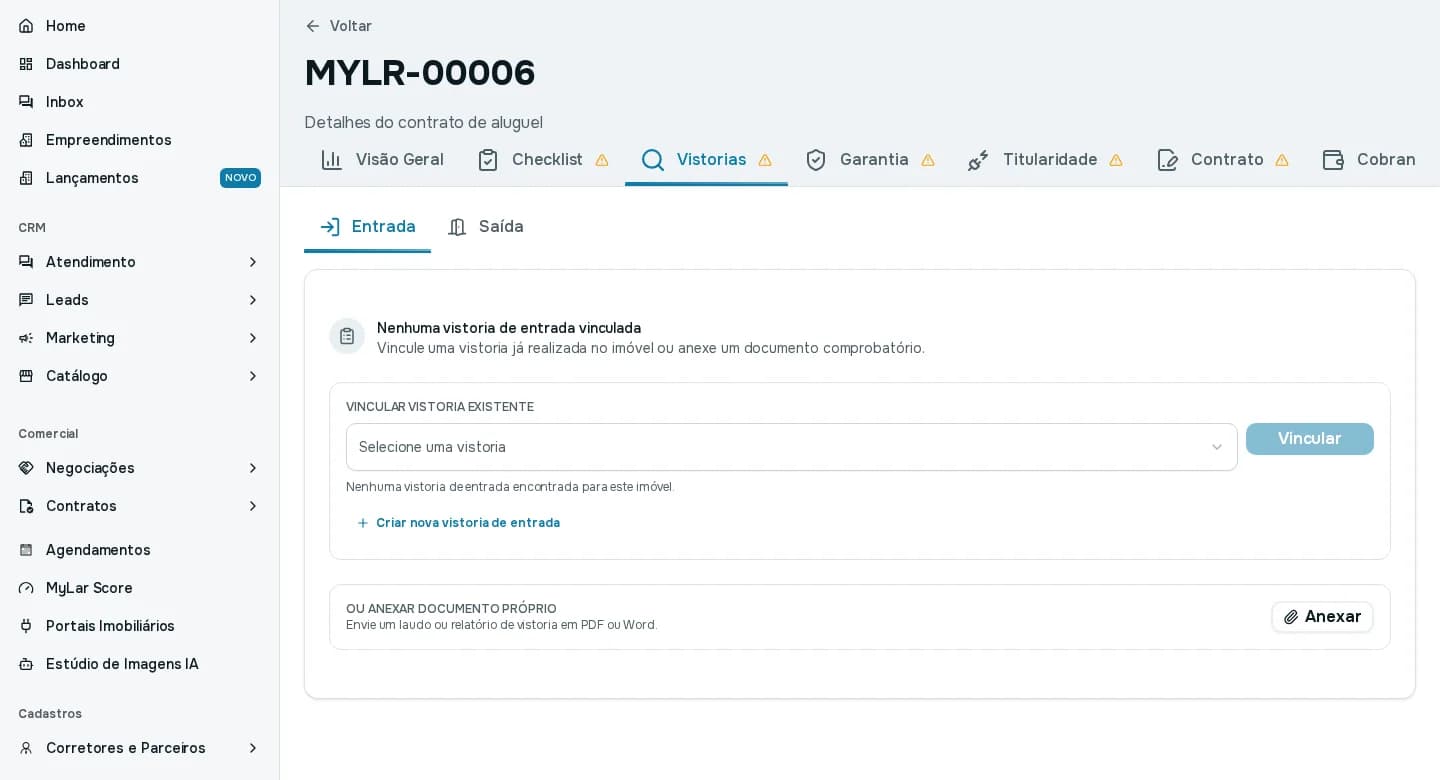This screenshot has height=780, width=1440.
Task: Expand the Marketing submenu chevron
Action: click(x=253, y=338)
